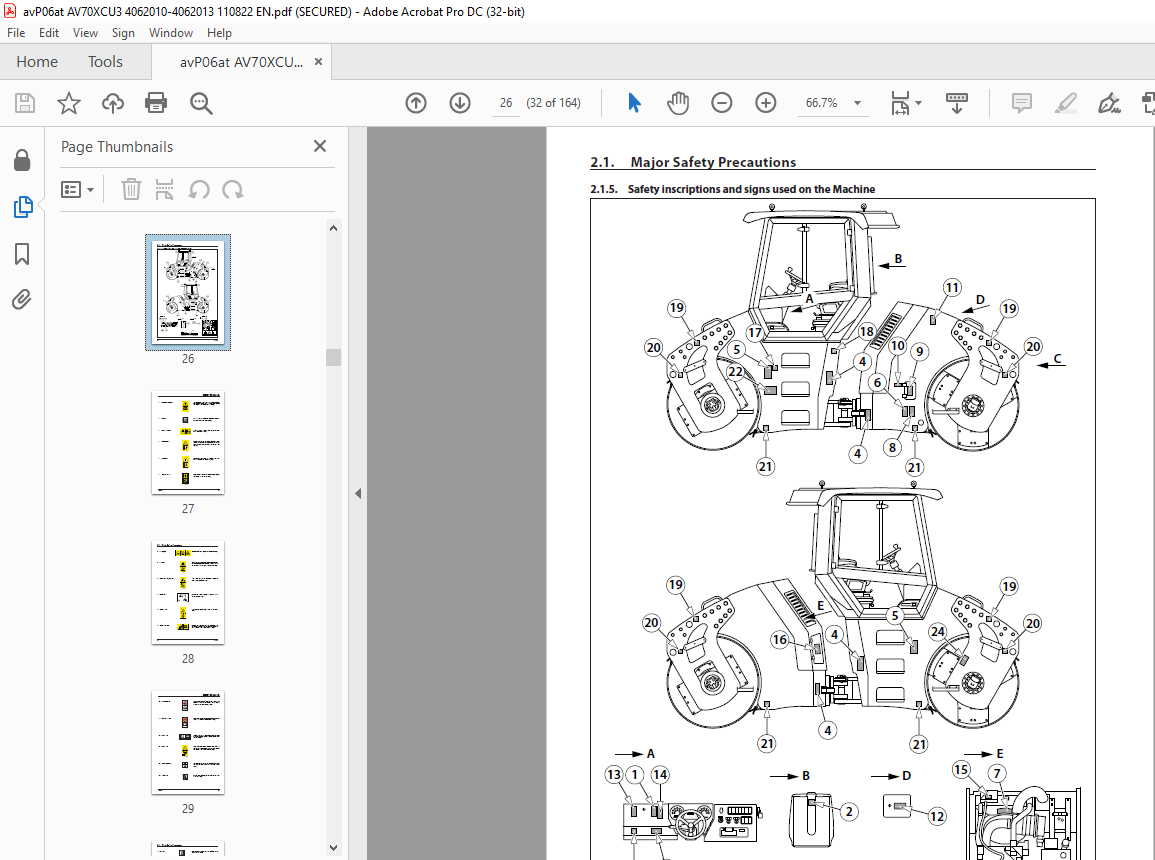This screenshot has height=860, width=1155.
Task: Open the zoom percentage dropdown
Action: coord(857,103)
